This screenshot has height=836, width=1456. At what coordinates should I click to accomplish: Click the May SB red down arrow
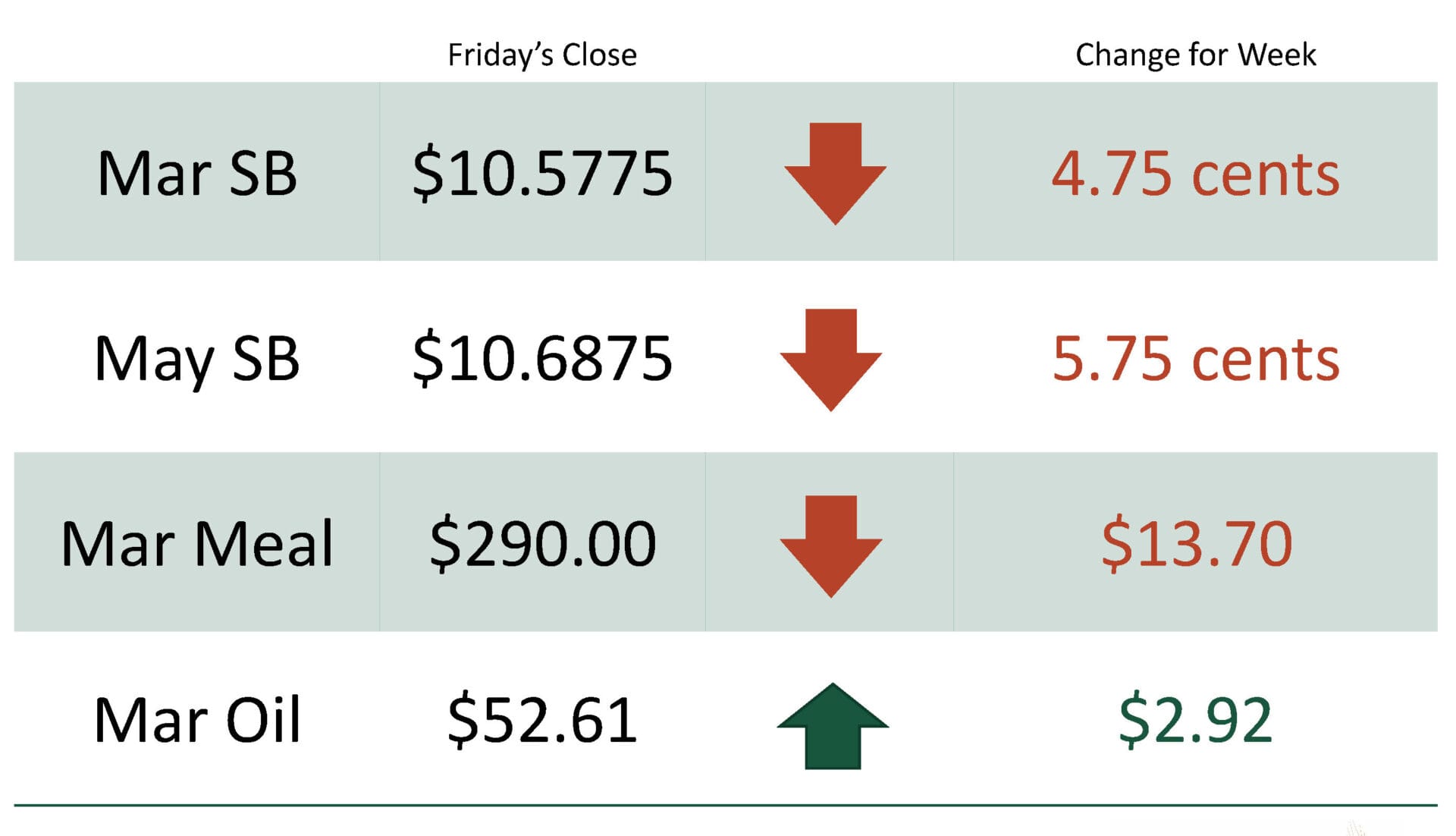click(831, 358)
